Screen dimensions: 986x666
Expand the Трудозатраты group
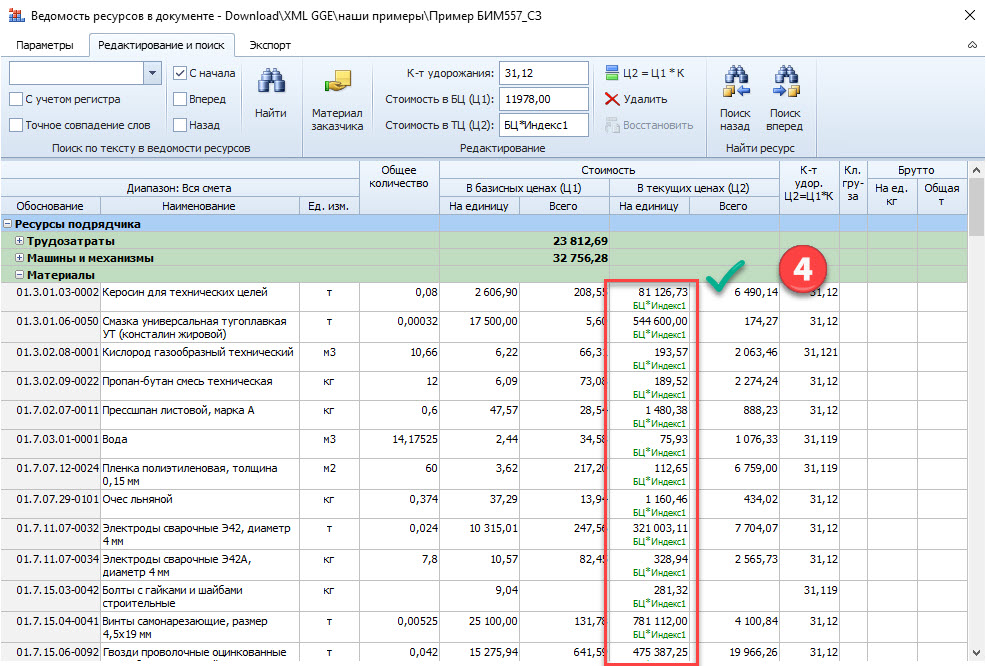tap(20, 242)
